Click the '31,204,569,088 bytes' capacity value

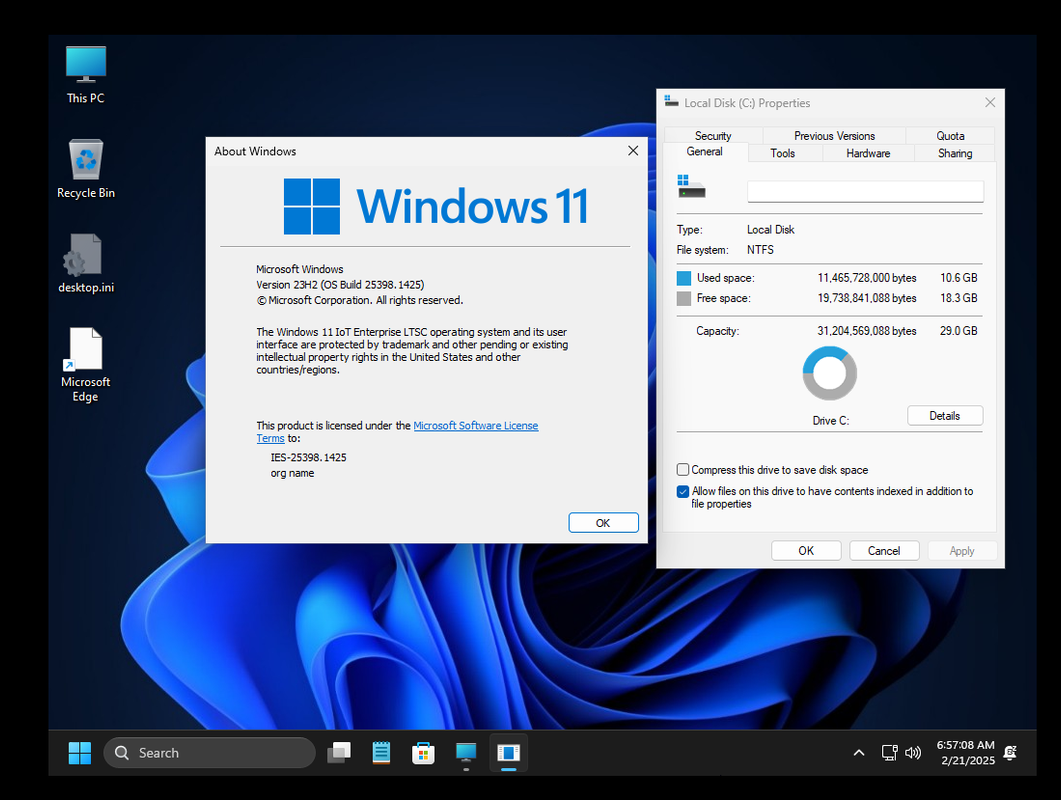(x=867, y=331)
